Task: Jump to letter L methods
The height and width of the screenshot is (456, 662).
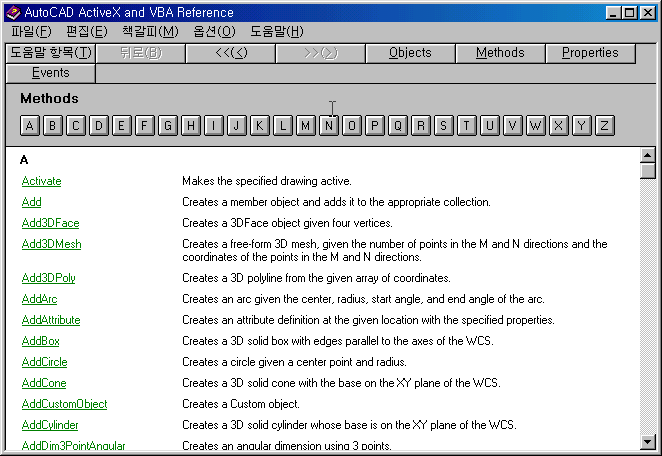Action: click(x=282, y=126)
